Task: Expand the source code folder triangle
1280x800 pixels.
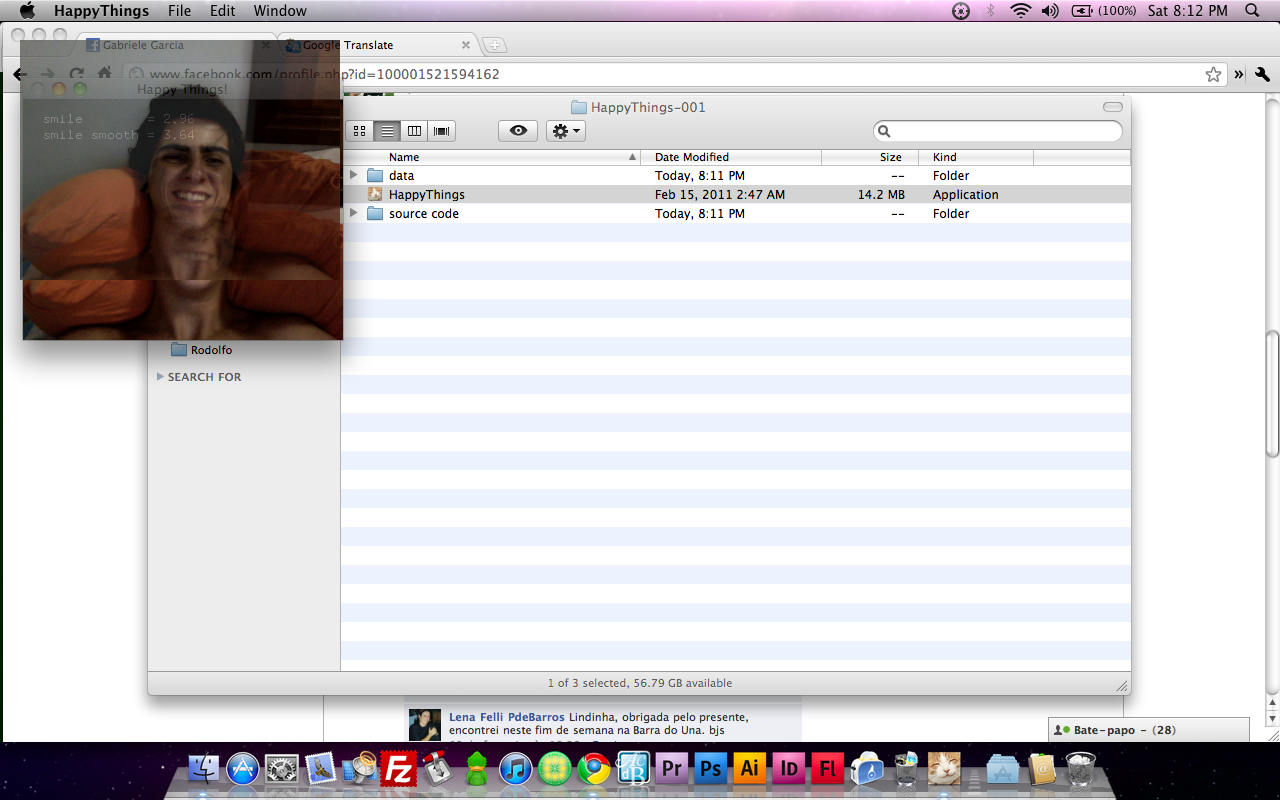Action: point(353,214)
